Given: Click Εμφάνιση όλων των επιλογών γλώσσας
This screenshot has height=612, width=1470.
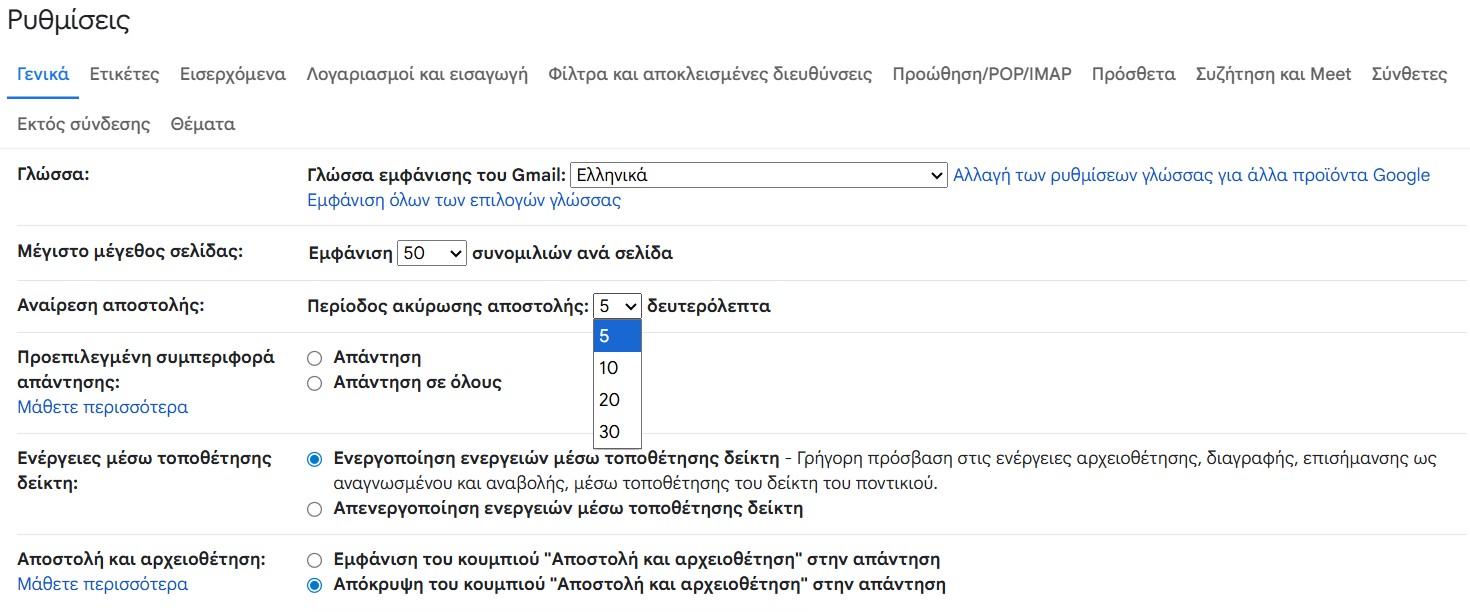Looking at the screenshot, I should pyautogui.click(x=465, y=200).
